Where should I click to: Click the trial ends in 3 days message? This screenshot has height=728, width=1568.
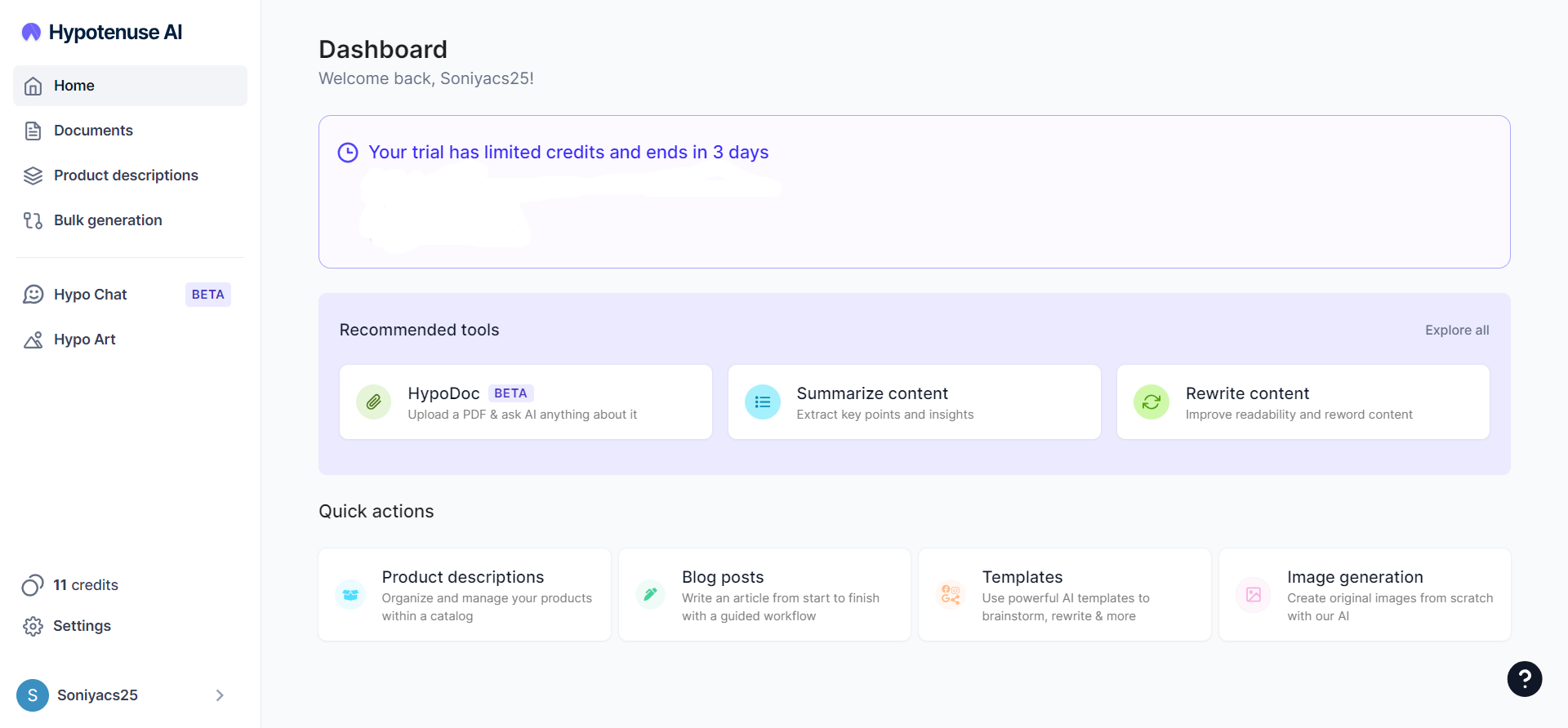coord(568,153)
